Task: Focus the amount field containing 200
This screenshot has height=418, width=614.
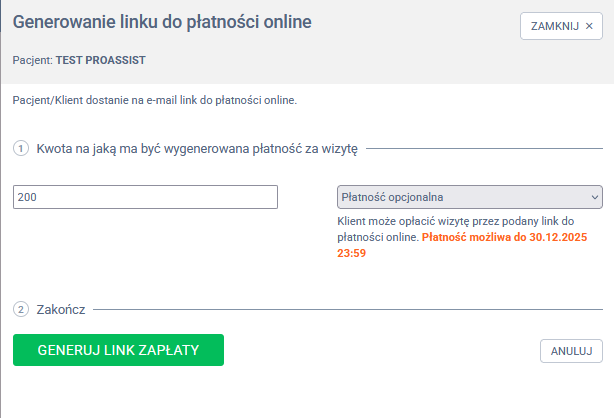Action: [145, 197]
